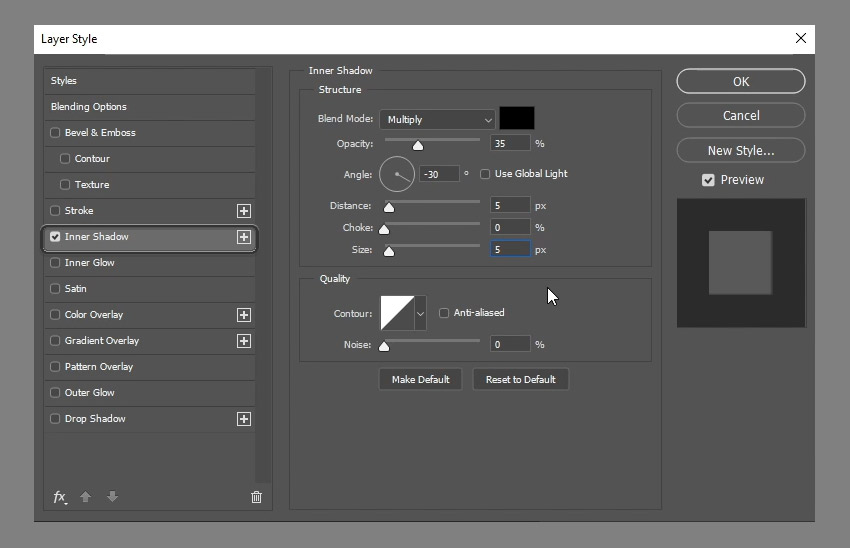Screen dimensions: 850x548
Task: Uncheck the Preview checkbox
Action: (x=708, y=180)
